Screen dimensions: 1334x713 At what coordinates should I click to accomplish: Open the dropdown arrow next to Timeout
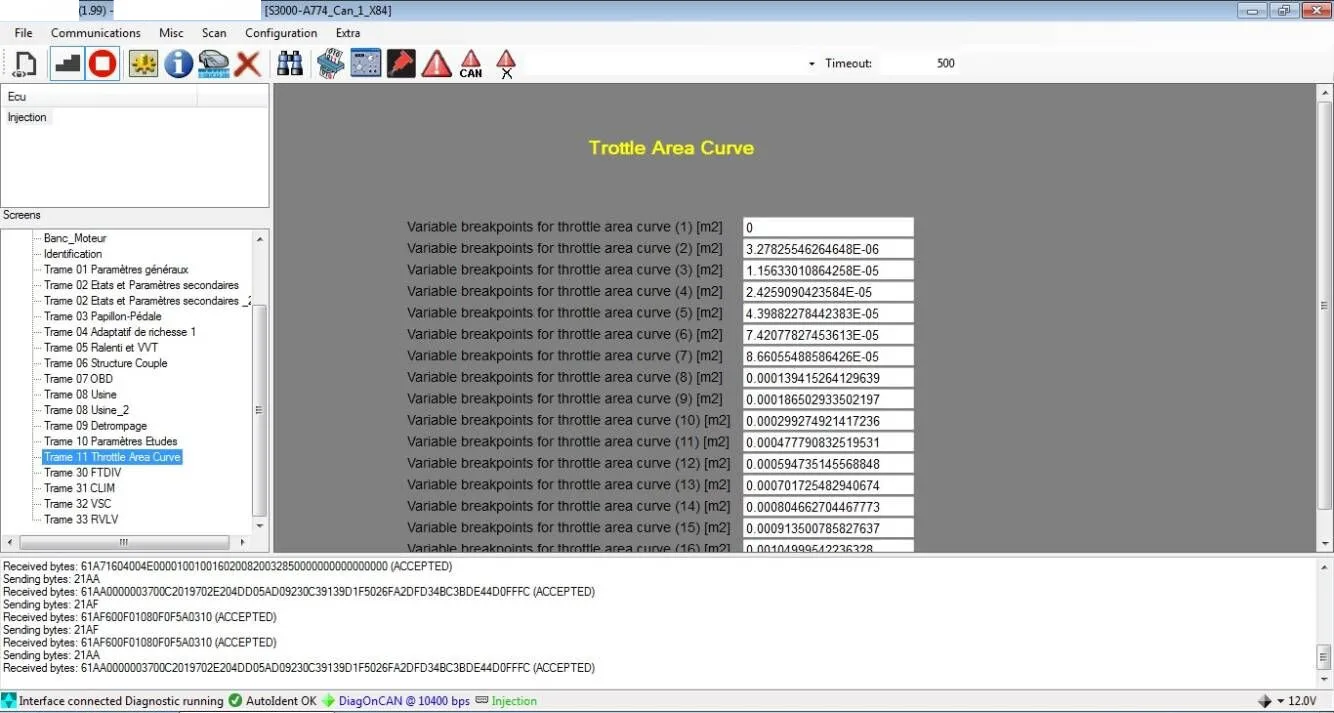[812, 64]
